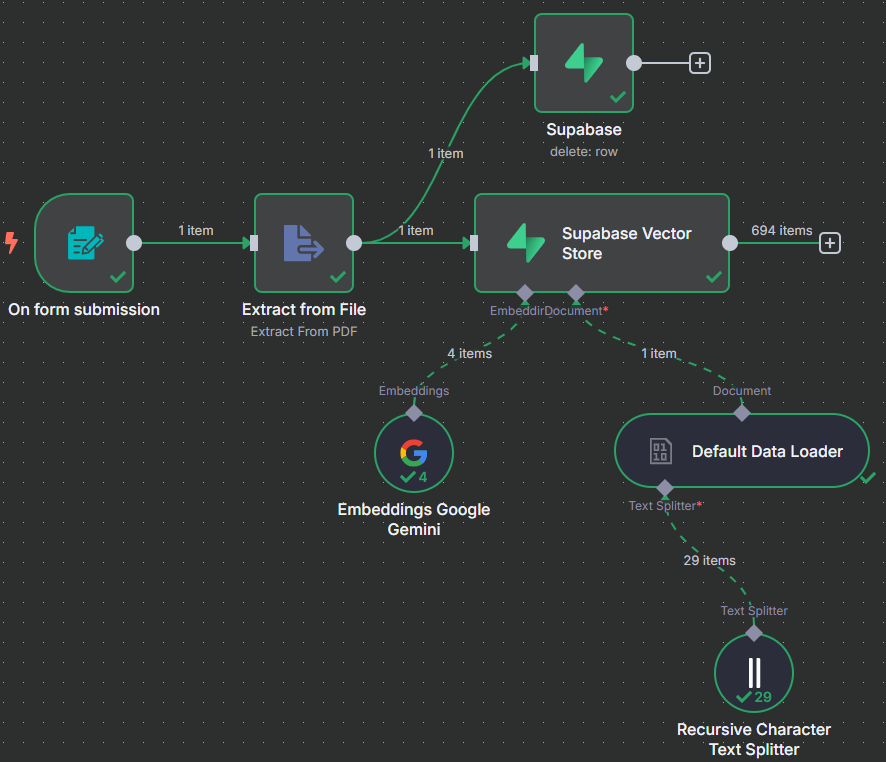Click the Vector Store Embedding input diamond
The image size is (886, 762).
[x=525, y=293]
